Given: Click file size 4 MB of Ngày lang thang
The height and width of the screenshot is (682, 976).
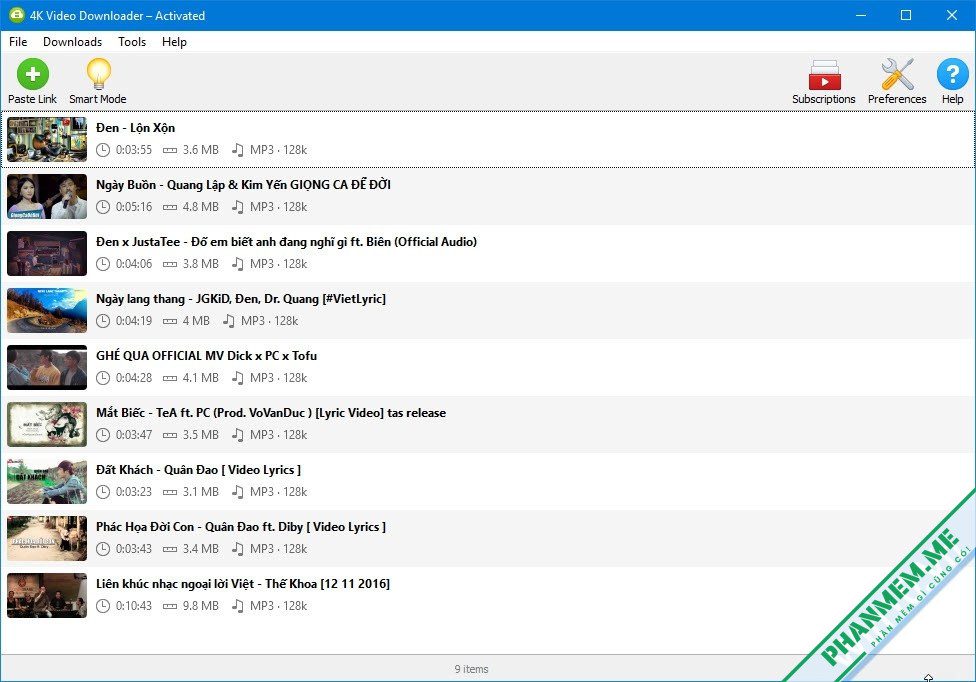Looking at the screenshot, I should point(196,321).
